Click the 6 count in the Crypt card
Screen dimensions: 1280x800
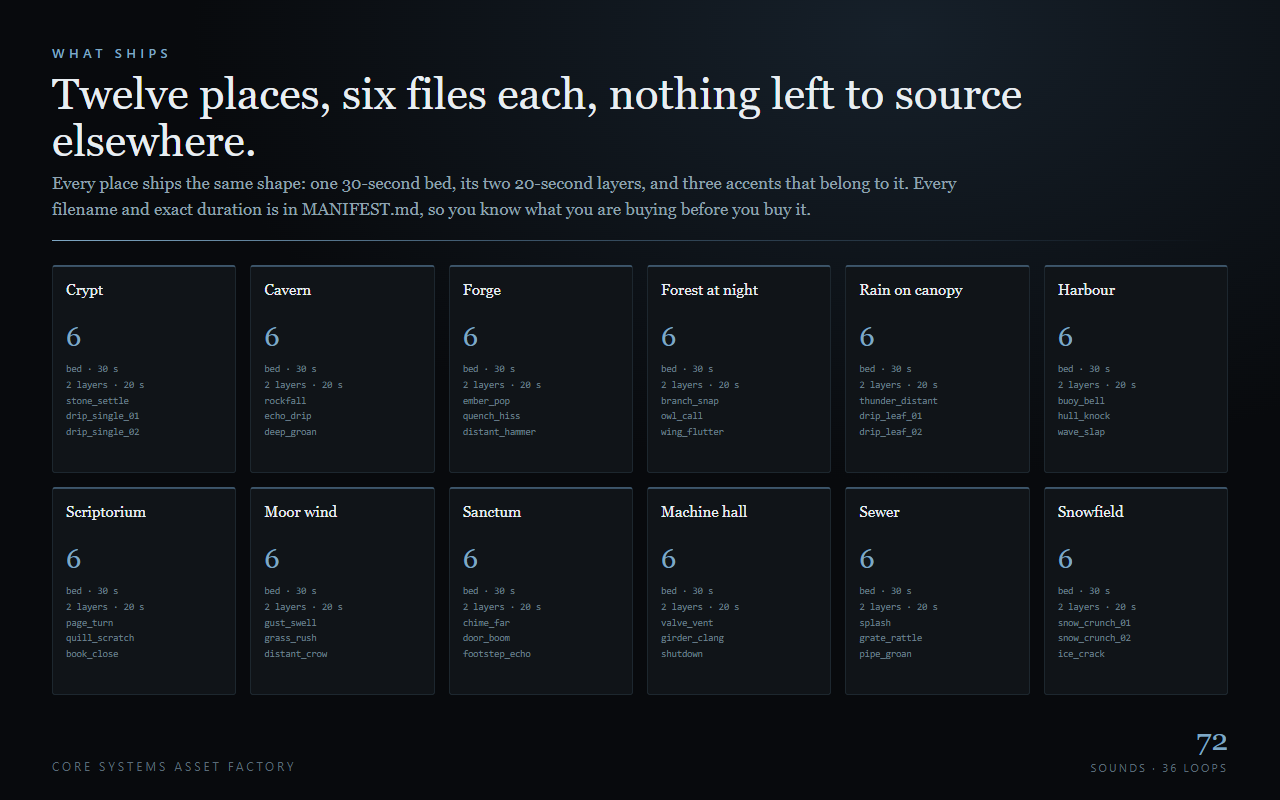[73, 337]
